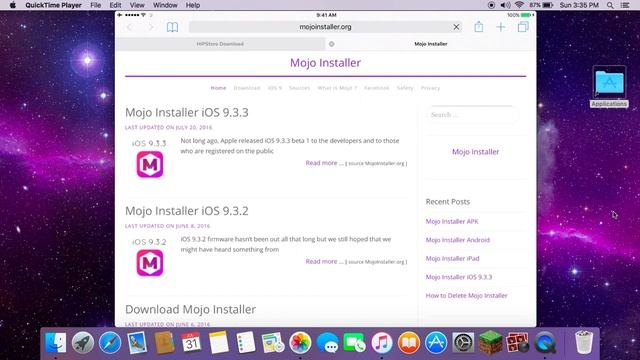
Task: Open Photo Booth icon in dock
Action: (518, 342)
